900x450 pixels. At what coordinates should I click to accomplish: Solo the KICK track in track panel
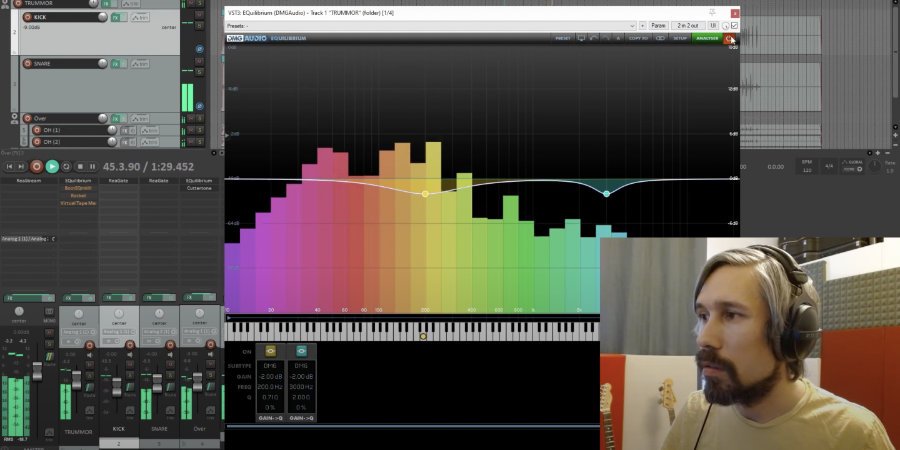coord(199,26)
